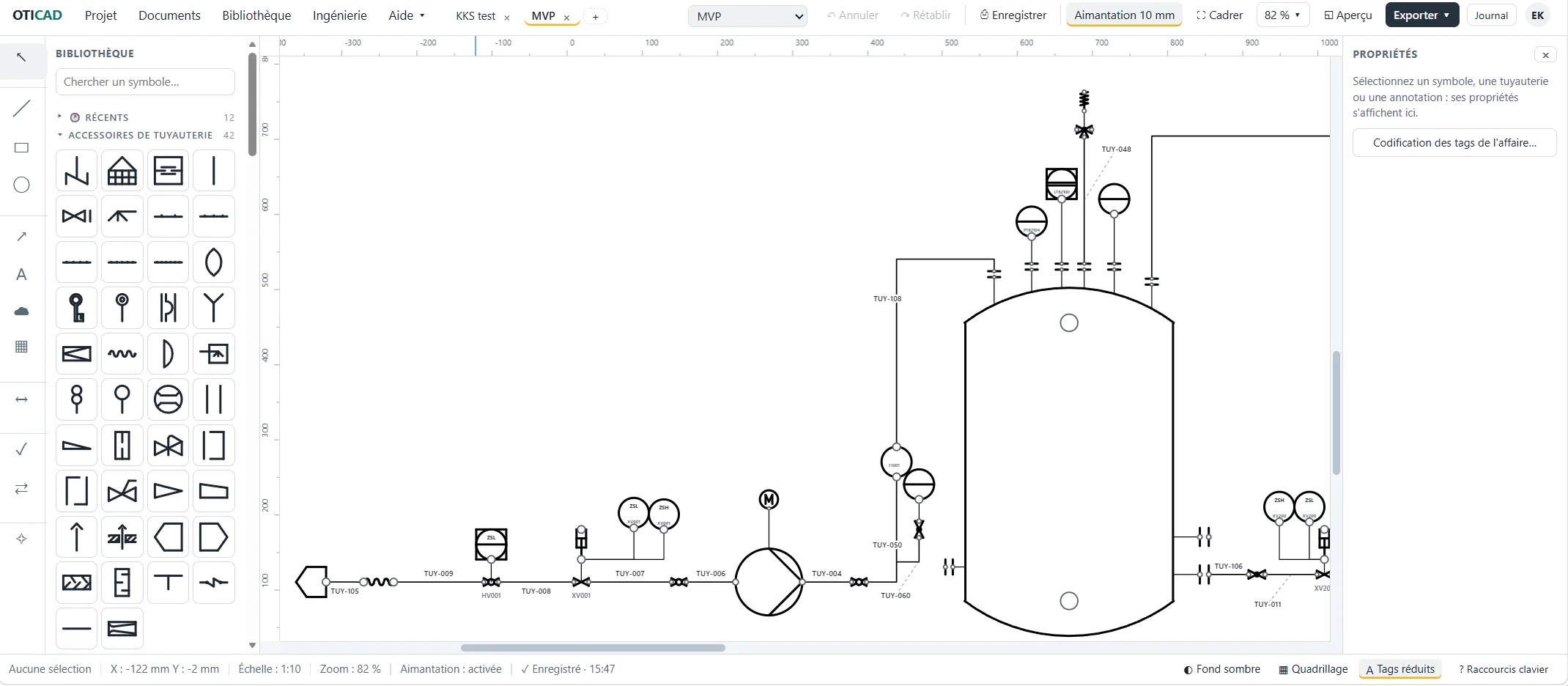Open the Ingénierie menu
The width and height of the screenshot is (1568, 686).
(339, 15)
